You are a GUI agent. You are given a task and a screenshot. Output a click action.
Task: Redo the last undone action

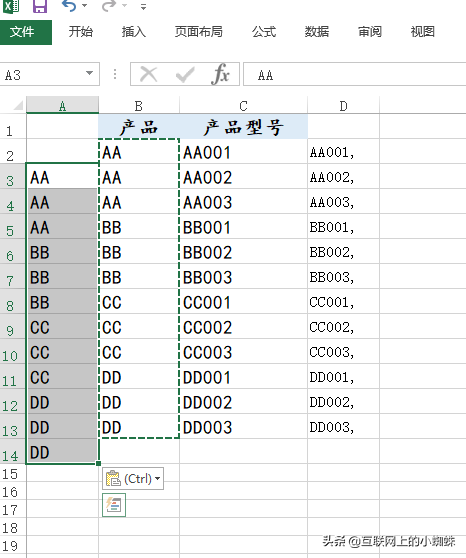(x=109, y=6)
